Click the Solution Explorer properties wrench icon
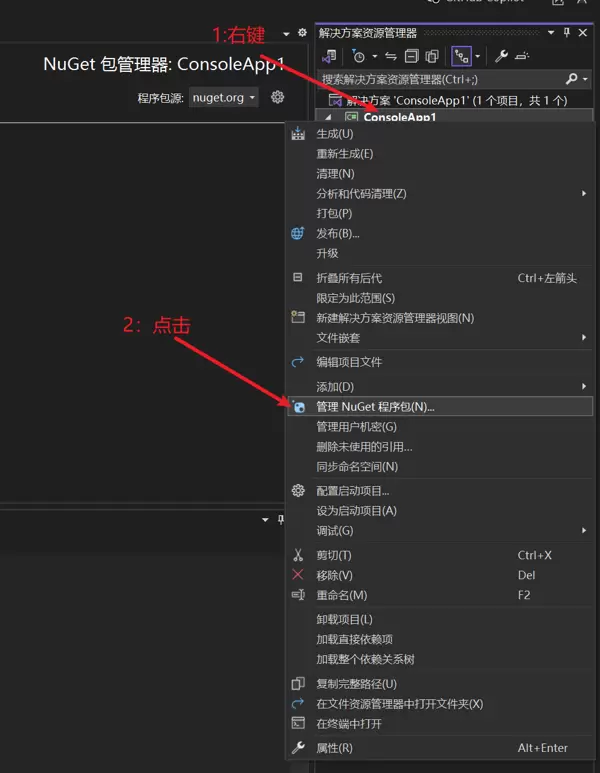 tap(502, 56)
